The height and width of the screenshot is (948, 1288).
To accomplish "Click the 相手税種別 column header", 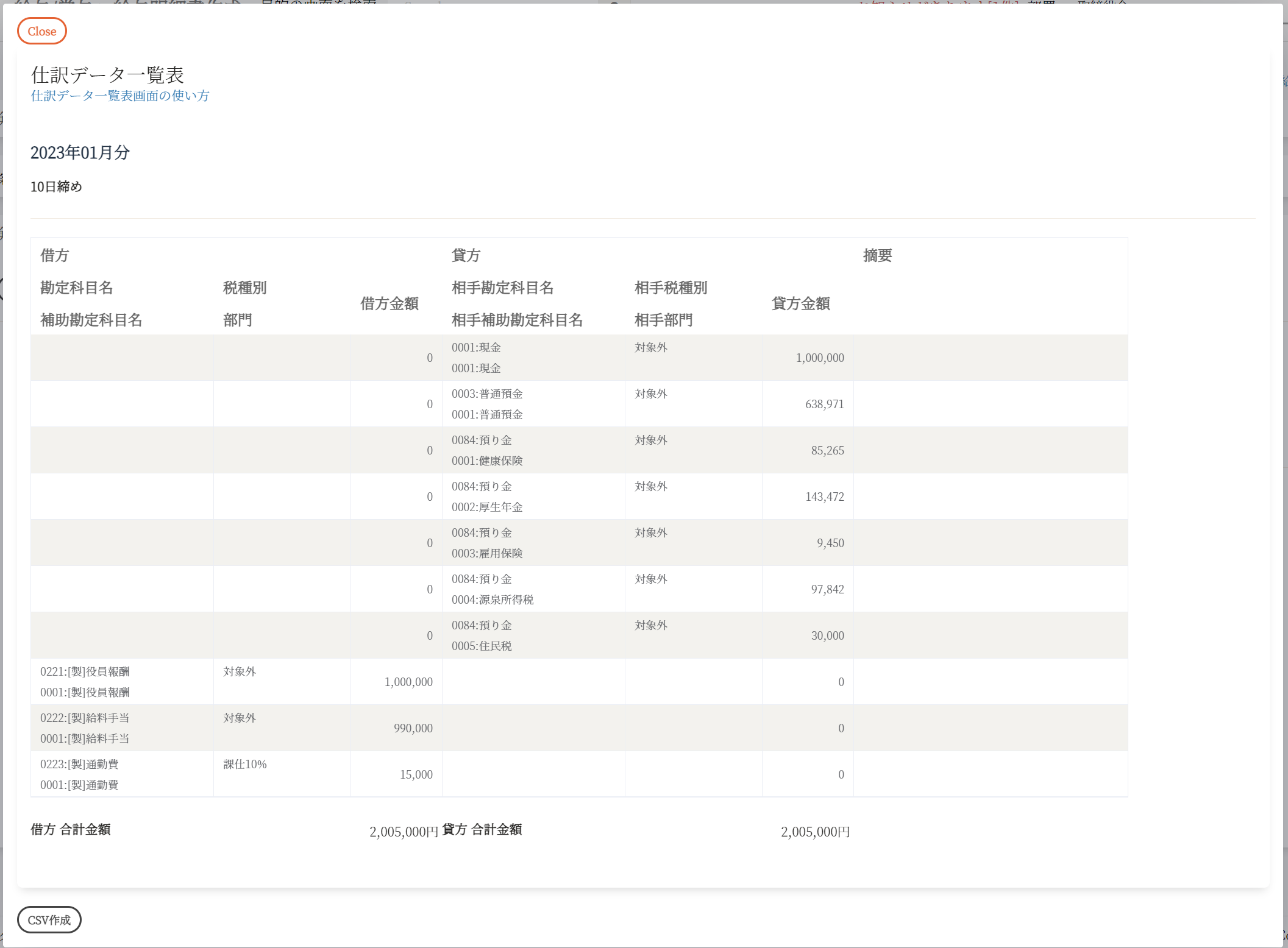I will [671, 288].
